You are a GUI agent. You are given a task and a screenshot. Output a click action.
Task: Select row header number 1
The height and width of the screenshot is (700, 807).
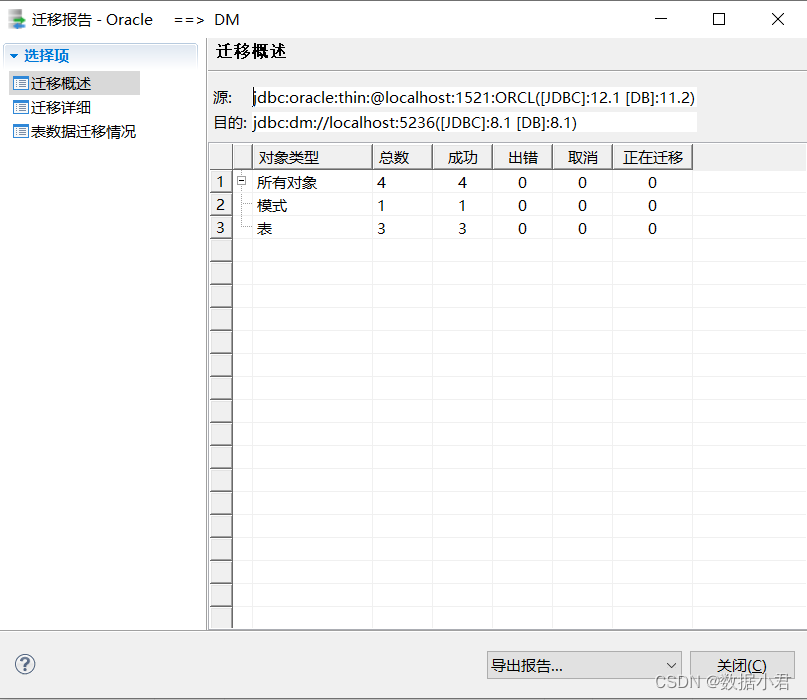point(221,182)
